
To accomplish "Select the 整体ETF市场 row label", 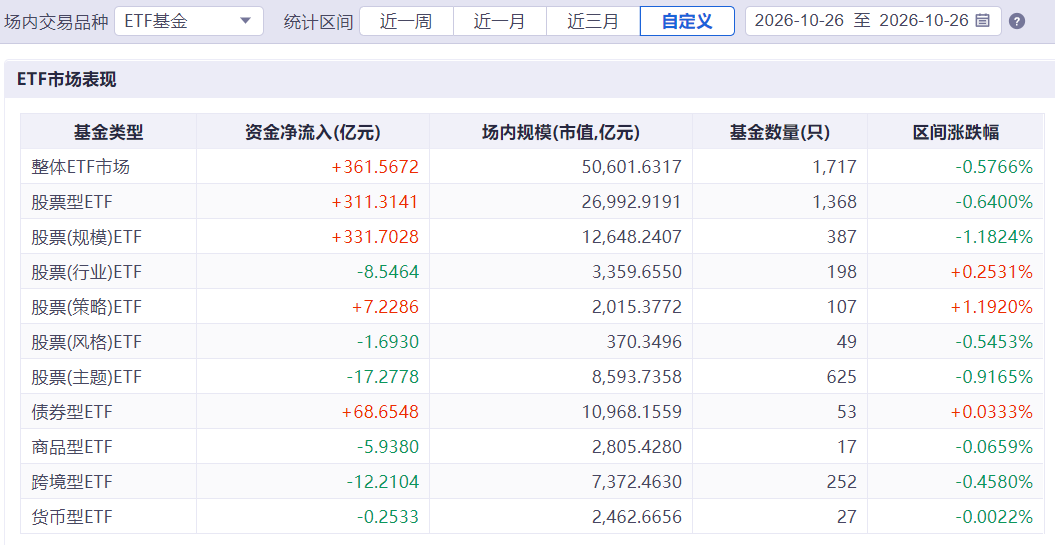I will point(80,167).
